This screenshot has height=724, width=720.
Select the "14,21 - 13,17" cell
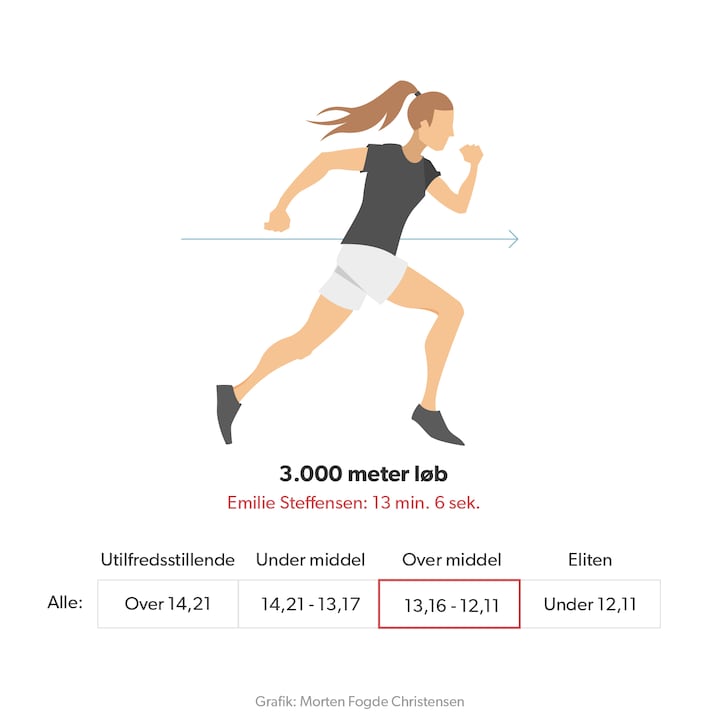[x=308, y=604]
